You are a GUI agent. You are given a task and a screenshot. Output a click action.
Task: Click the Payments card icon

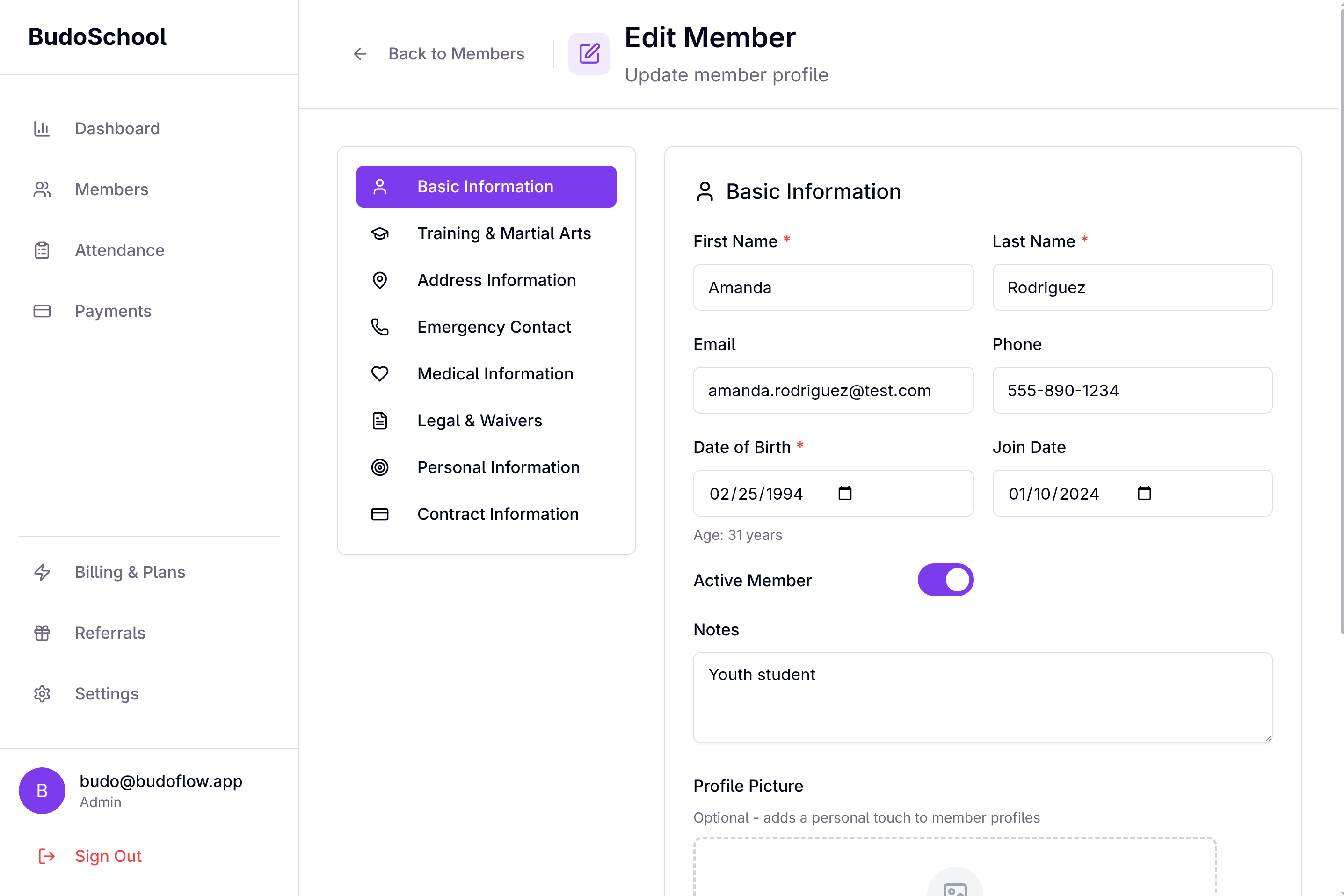pos(42,311)
